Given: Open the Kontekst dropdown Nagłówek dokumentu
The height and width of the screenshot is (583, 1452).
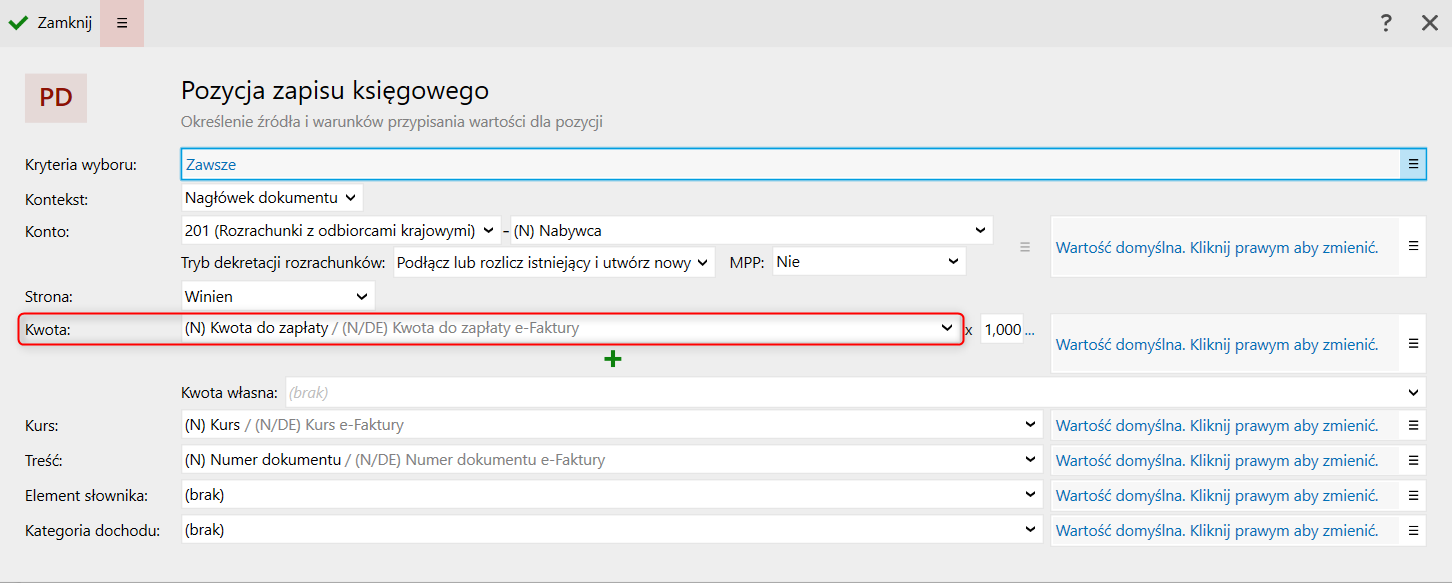Looking at the screenshot, I should [x=271, y=197].
